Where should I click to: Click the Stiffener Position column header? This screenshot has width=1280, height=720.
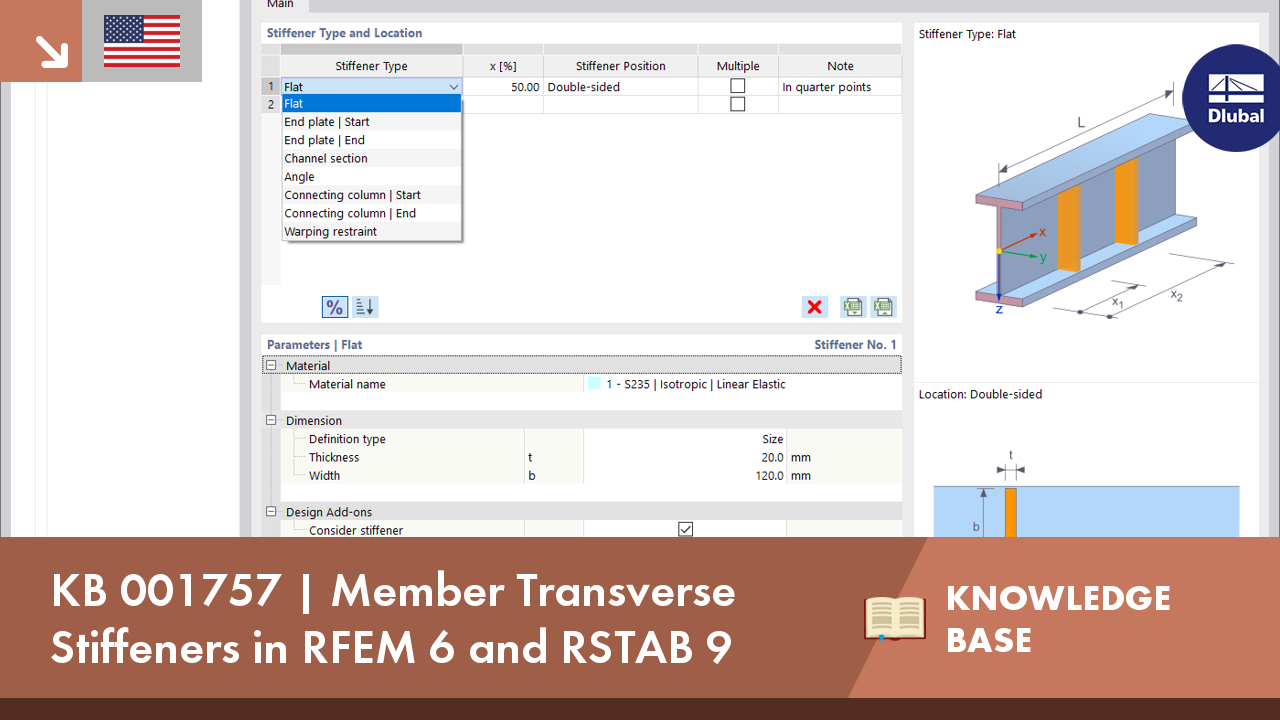tap(621, 66)
